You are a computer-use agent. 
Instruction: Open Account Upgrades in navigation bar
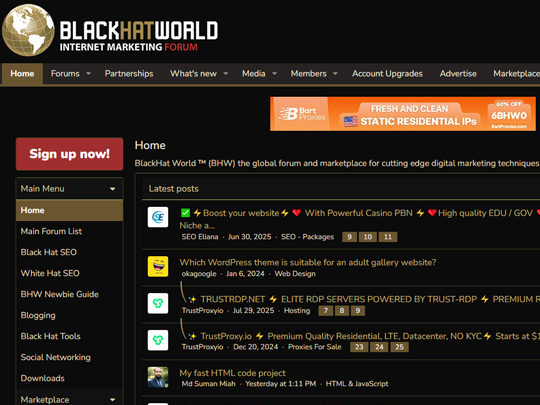387,73
